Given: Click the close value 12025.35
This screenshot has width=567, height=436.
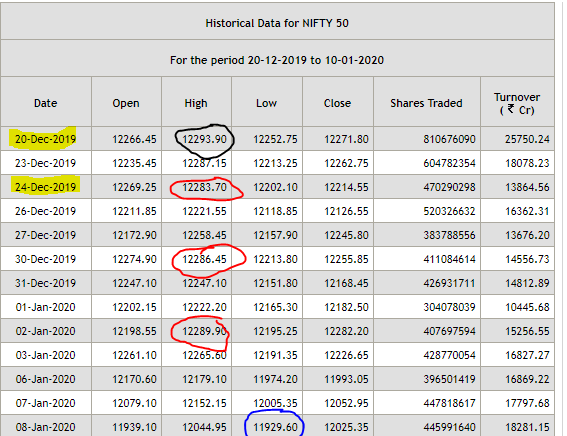Looking at the screenshot, I should click(x=346, y=427).
